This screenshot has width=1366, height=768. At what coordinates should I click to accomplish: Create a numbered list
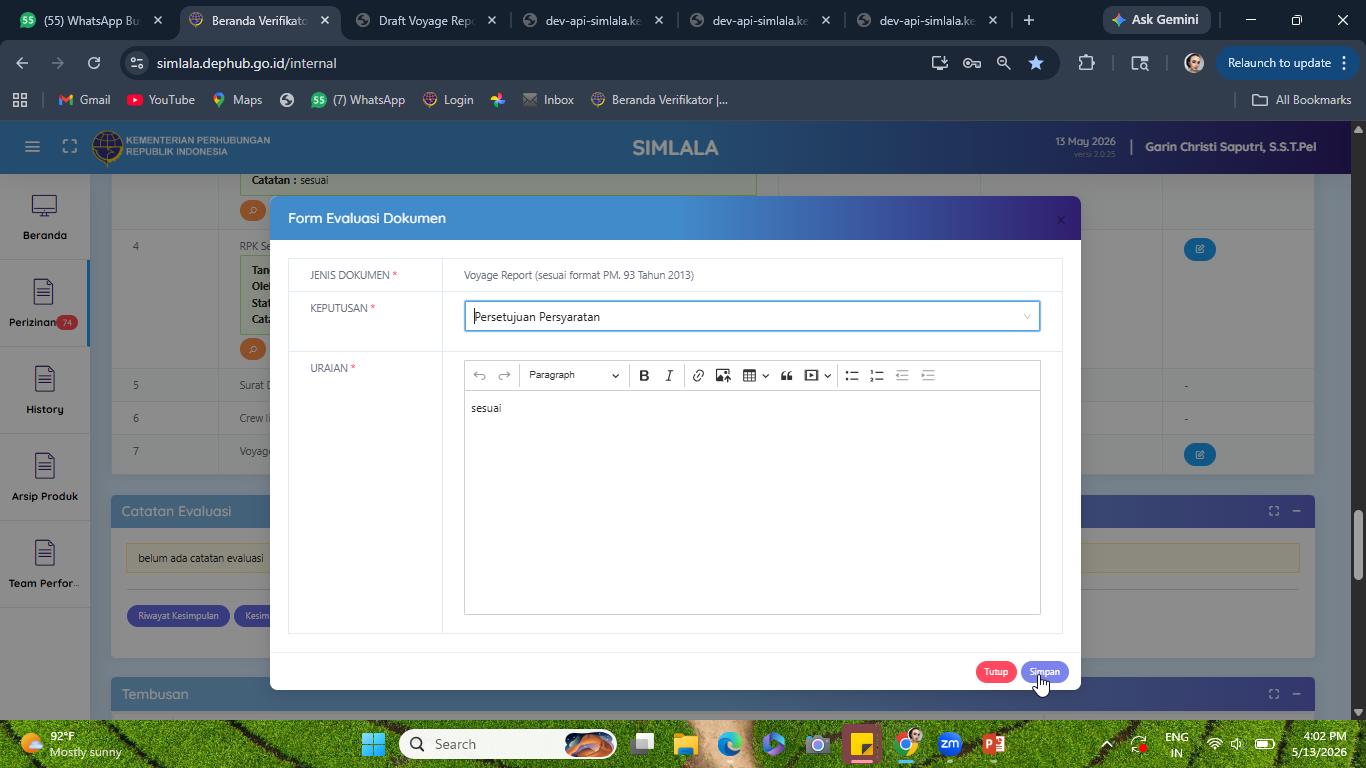pyautogui.click(x=877, y=375)
